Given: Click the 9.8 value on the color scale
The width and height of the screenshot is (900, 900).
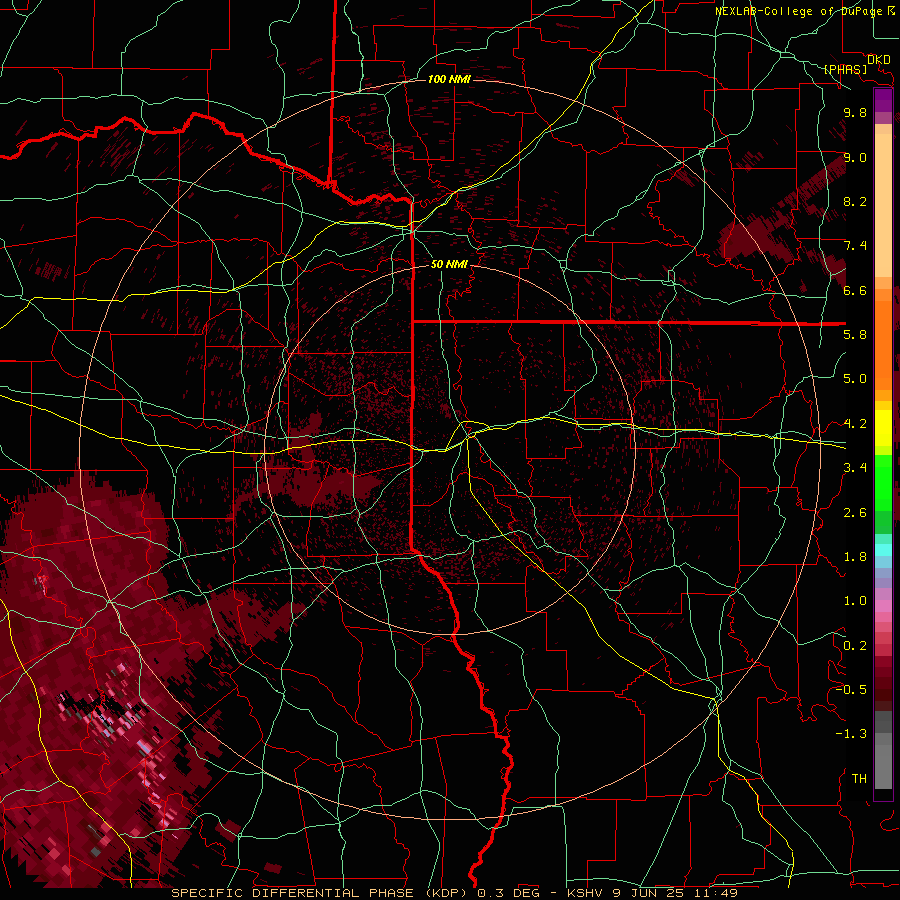Looking at the screenshot, I should 855,112.
